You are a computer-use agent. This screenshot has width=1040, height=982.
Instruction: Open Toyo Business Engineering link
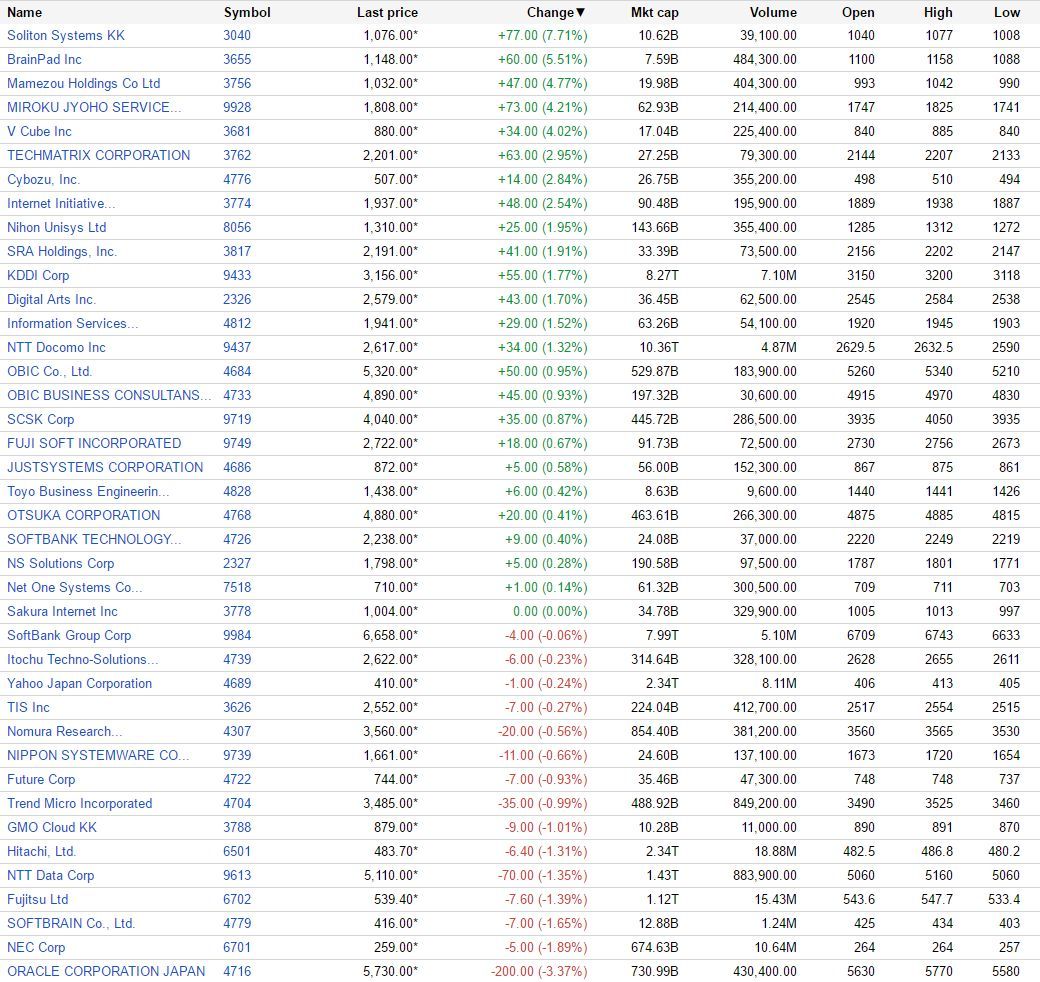(88, 491)
